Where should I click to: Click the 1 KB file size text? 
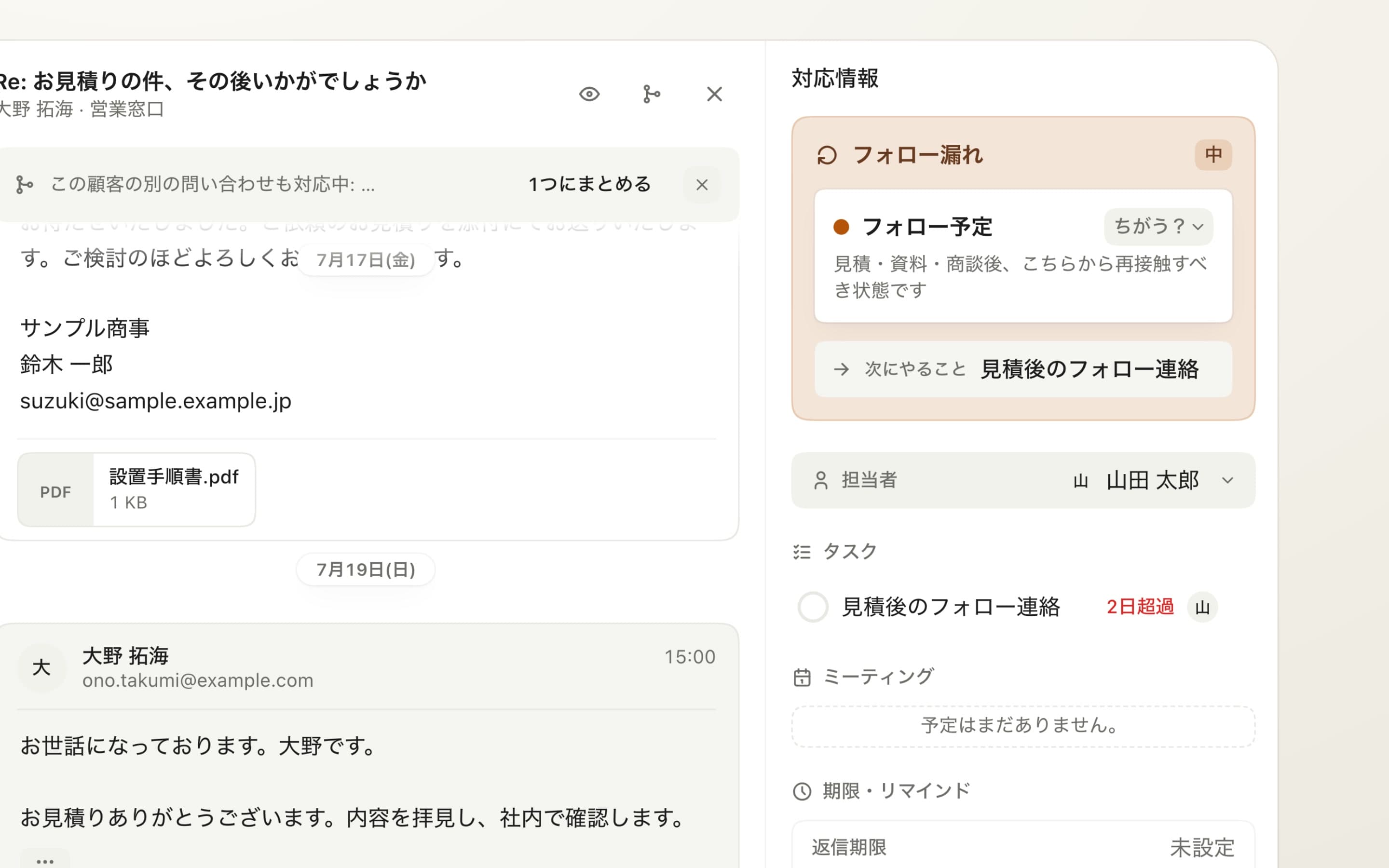[x=129, y=503]
